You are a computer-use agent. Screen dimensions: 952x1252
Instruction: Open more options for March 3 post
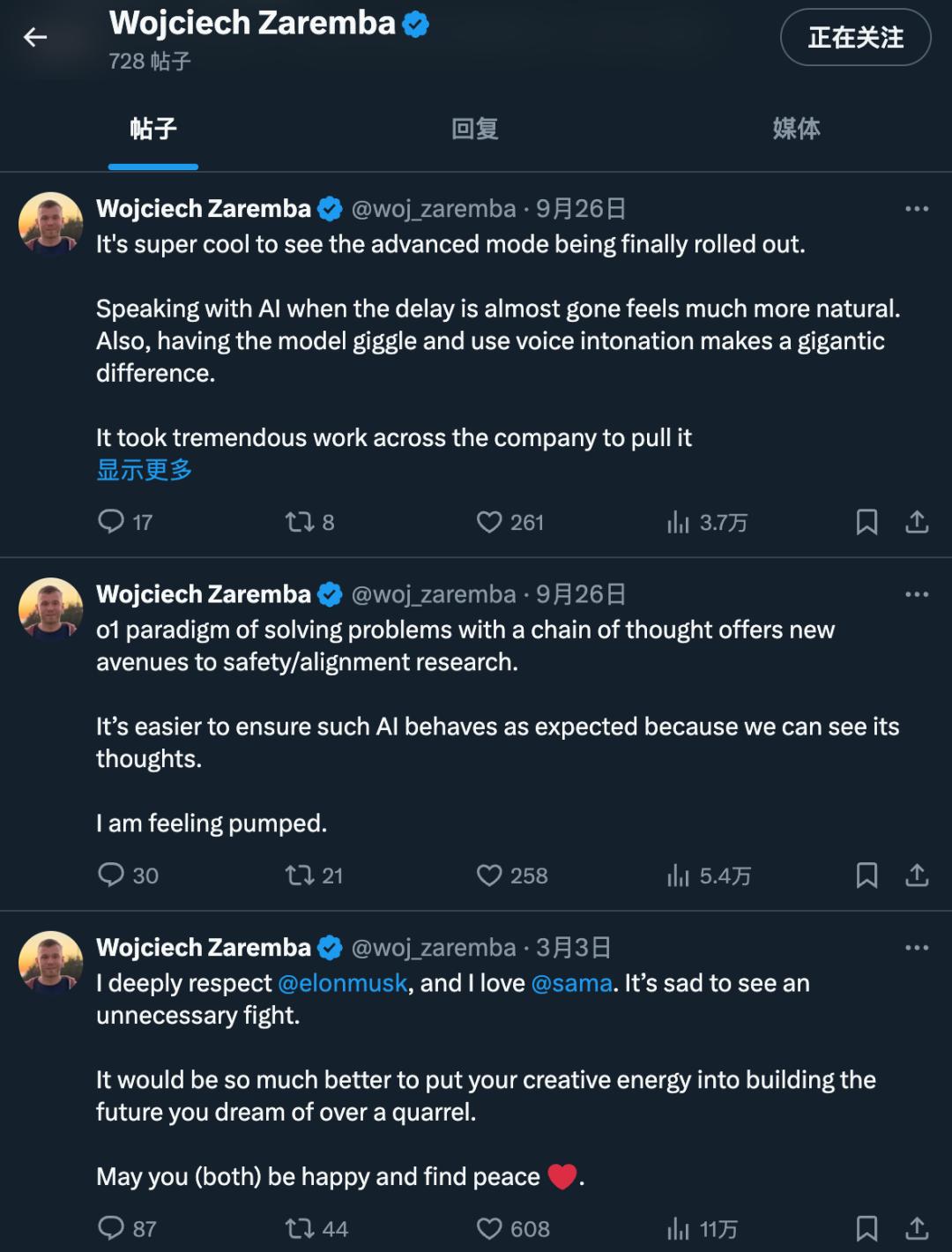pos(917,948)
